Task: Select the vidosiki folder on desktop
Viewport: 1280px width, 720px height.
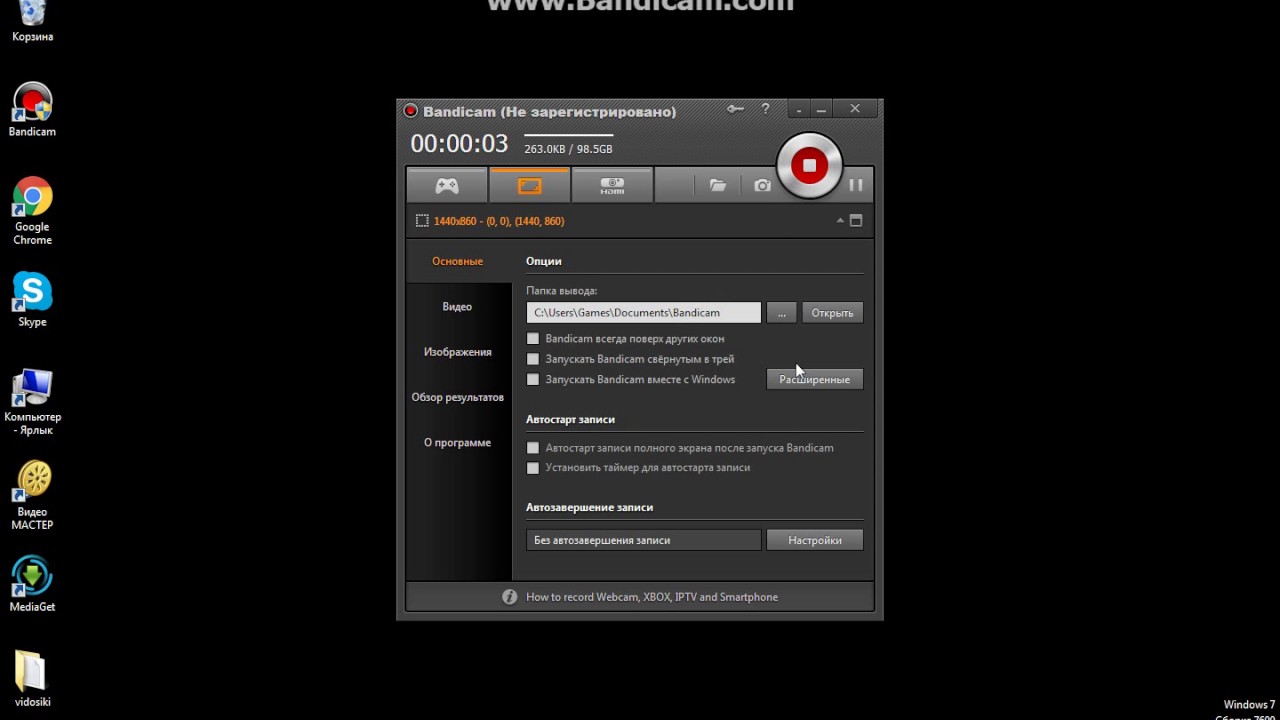Action: pos(32,679)
